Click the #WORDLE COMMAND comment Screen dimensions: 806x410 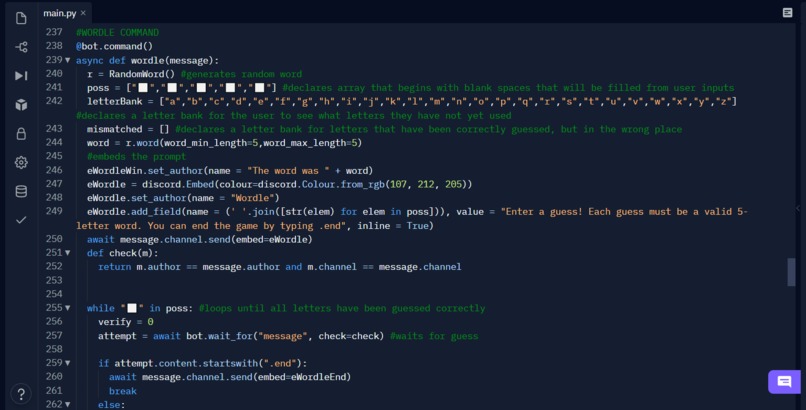pyautogui.click(x=117, y=33)
